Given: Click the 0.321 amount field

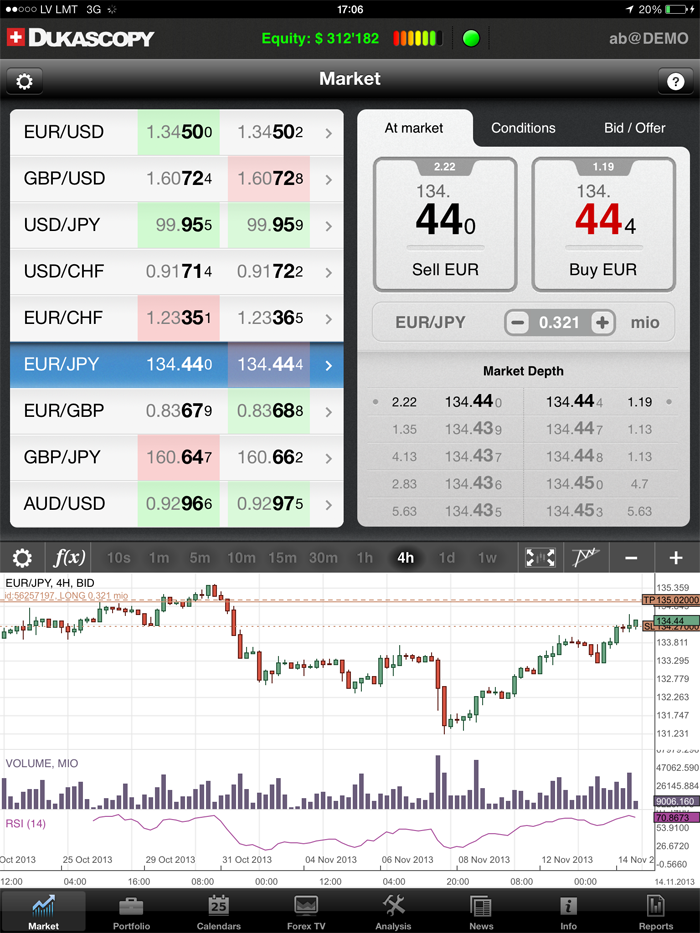Looking at the screenshot, I should [x=560, y=323].
